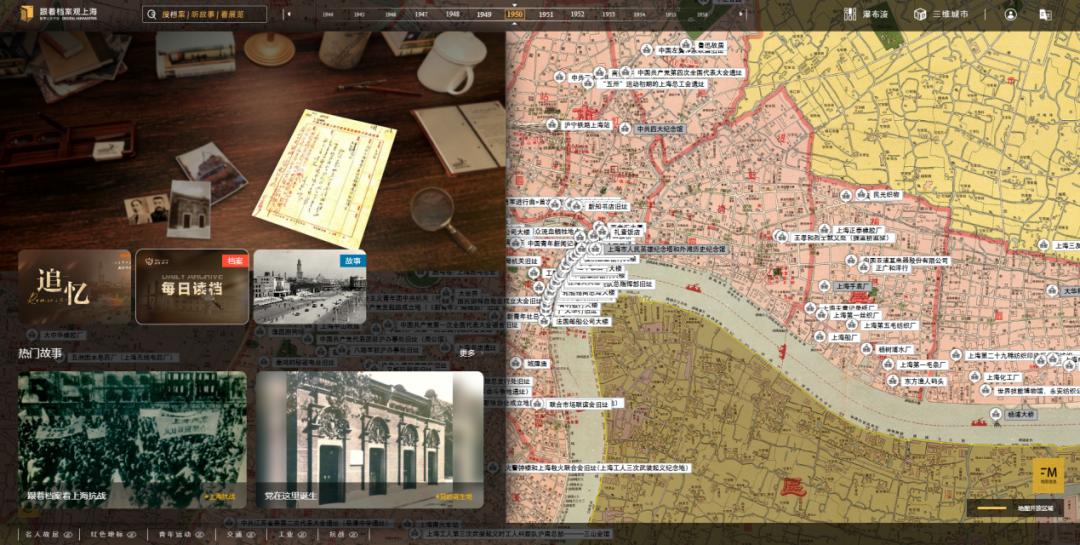Advance timeline with the right arrow
Image resolution: width=1080 pixels, height=545 pixels.
pyautogui.click(x=741, y=14)
